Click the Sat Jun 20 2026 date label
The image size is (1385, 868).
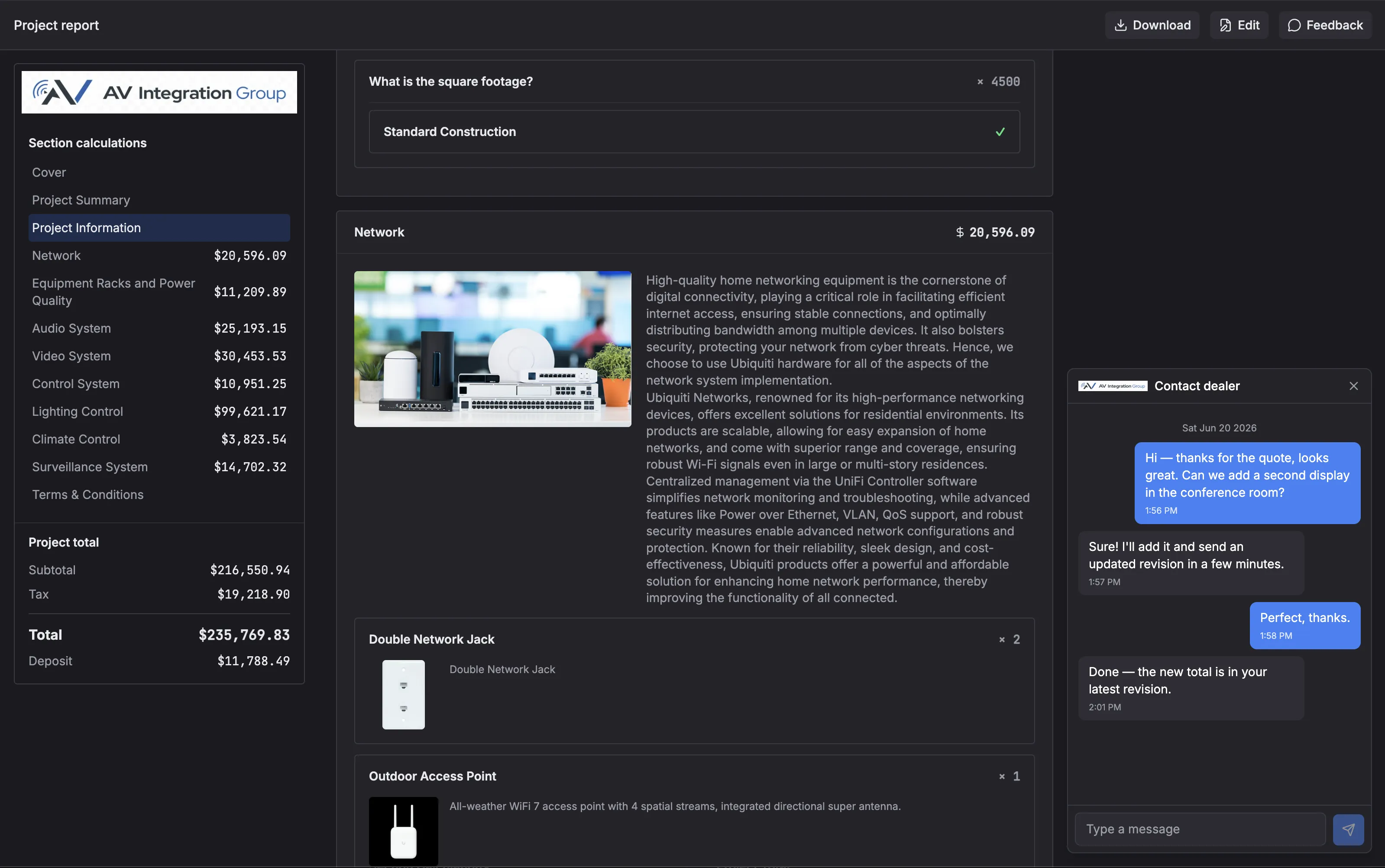click(x=1219, y=428)
